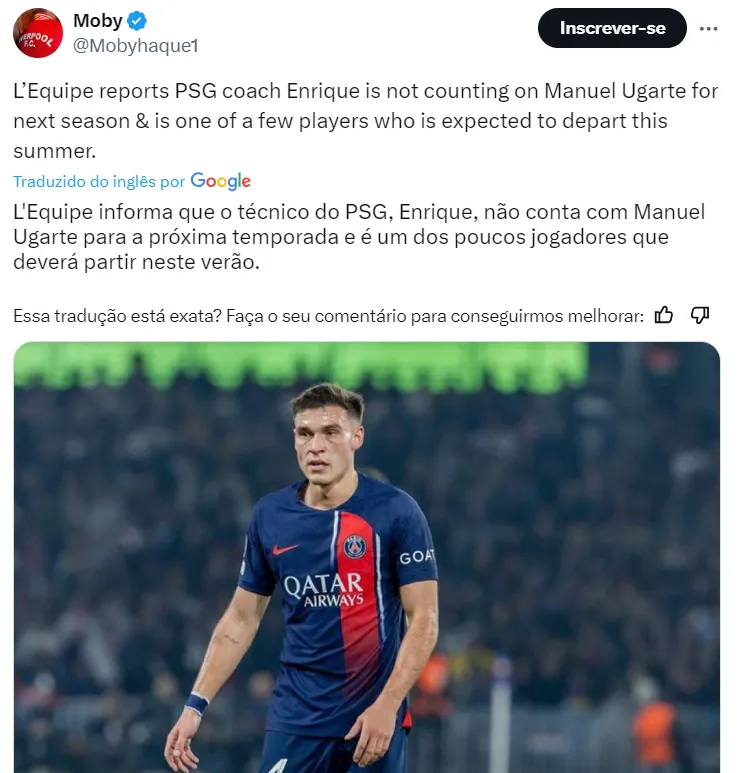741x773 pixels.
Task: Click the "Essa tradução está exata?" prompt
Action: 328,316
